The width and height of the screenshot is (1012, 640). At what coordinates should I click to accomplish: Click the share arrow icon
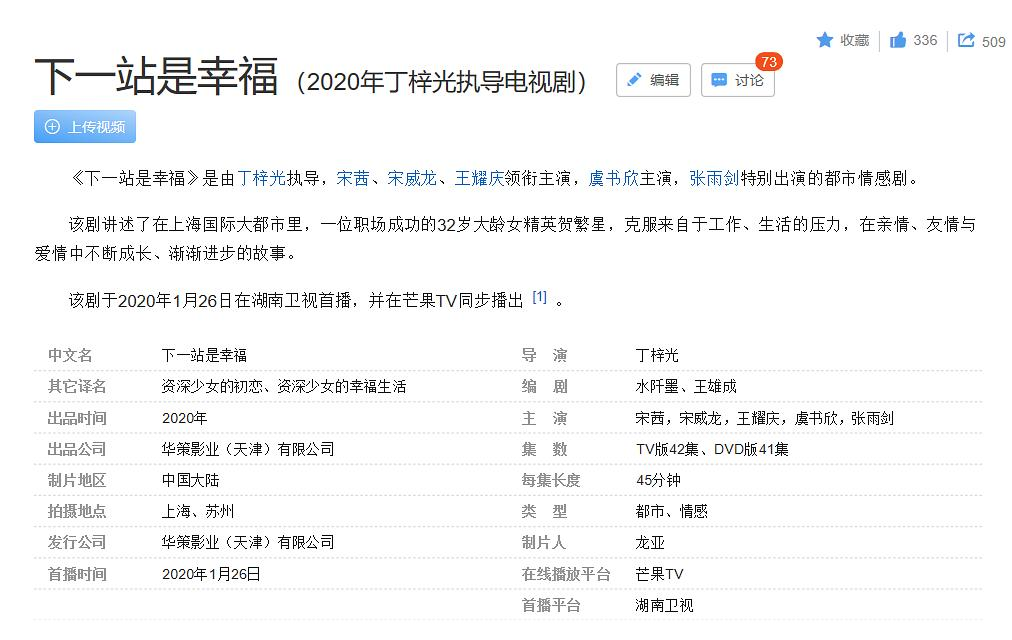966,40
